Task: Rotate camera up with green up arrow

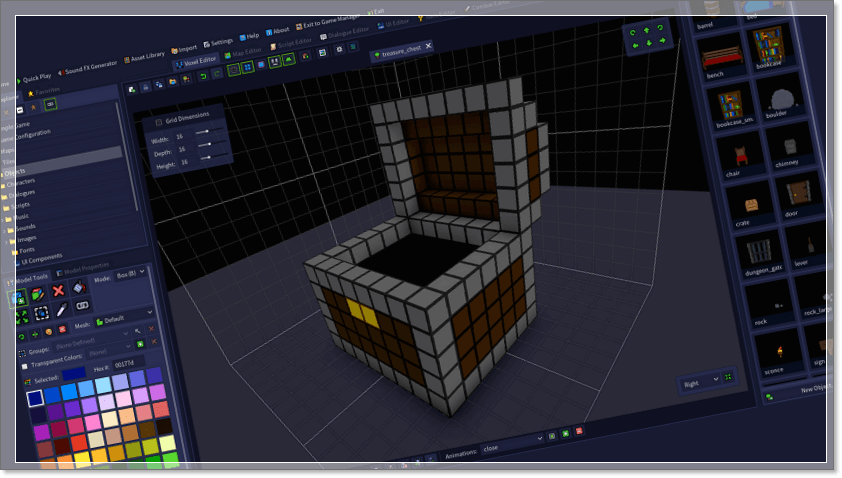Action: click(647, 31)
